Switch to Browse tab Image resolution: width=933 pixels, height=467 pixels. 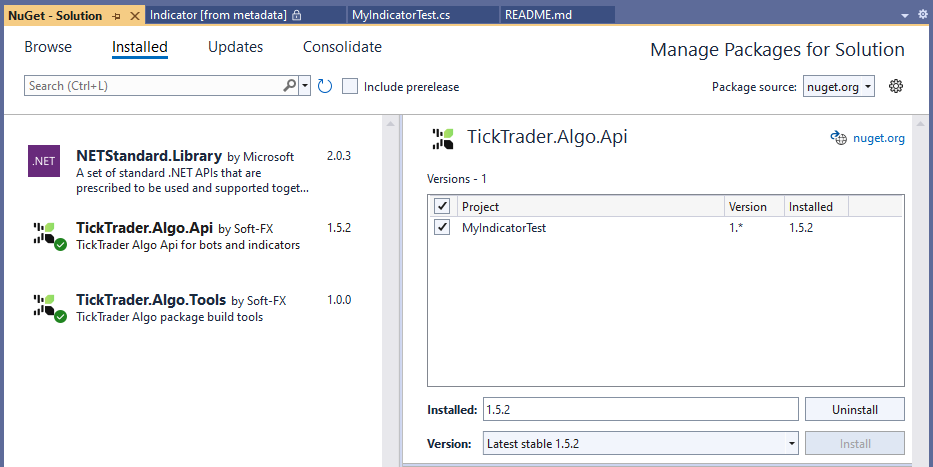point(48,47)
